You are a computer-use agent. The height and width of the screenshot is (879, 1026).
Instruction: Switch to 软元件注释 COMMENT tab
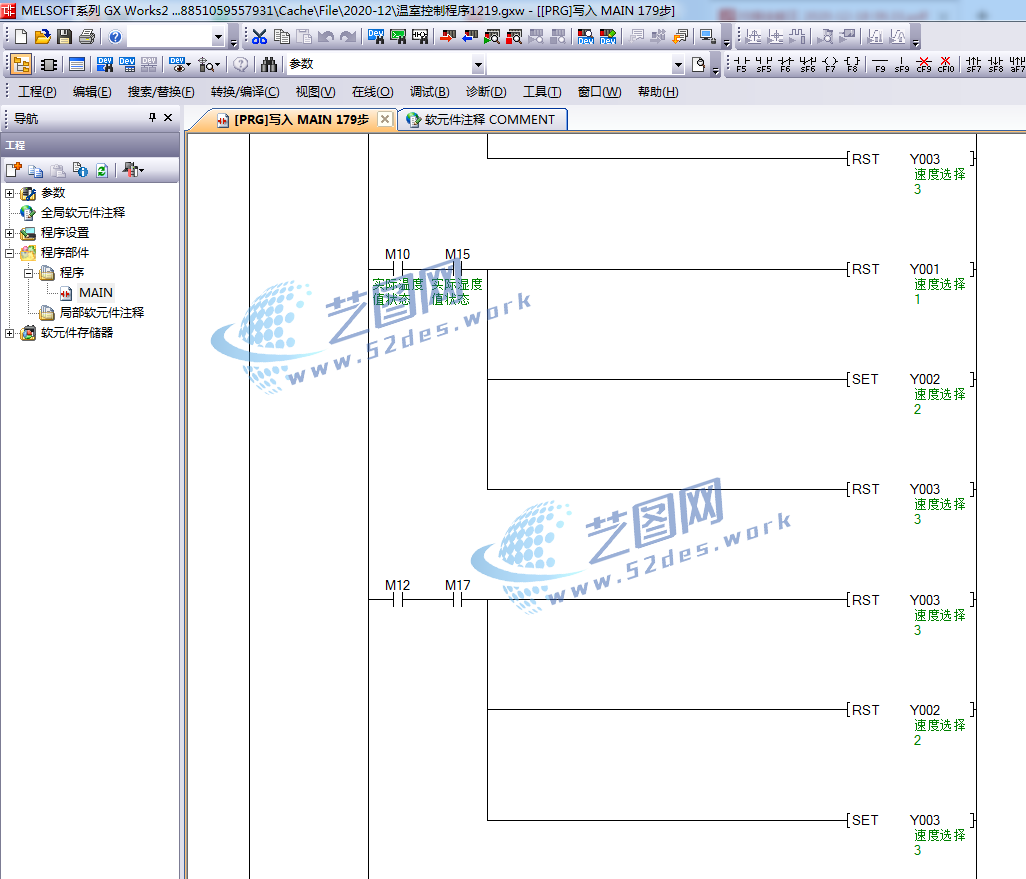[482, 120]
